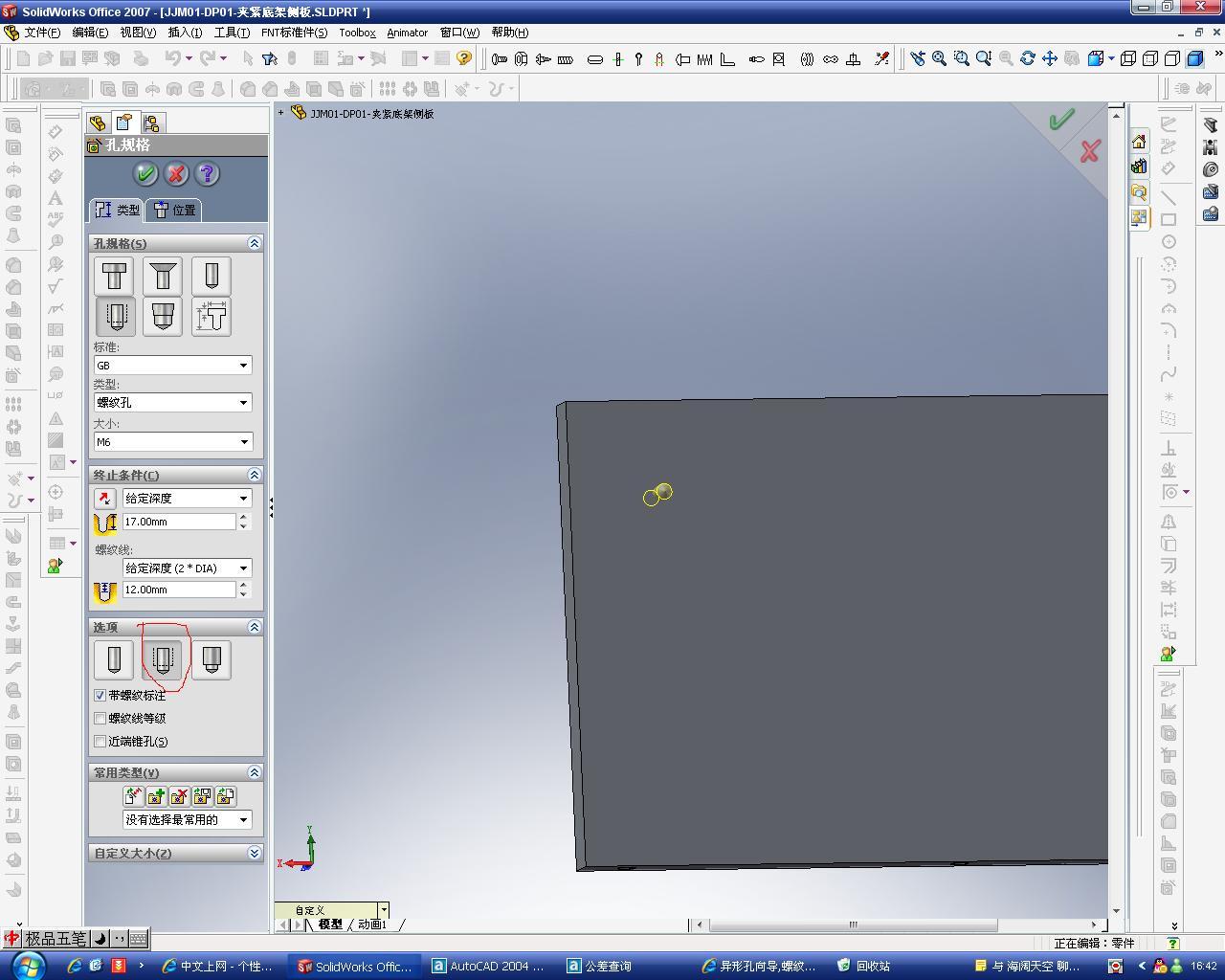The image size is (1225, 980).
Task: Open the Toolbox menu
Action: (357, 33)
